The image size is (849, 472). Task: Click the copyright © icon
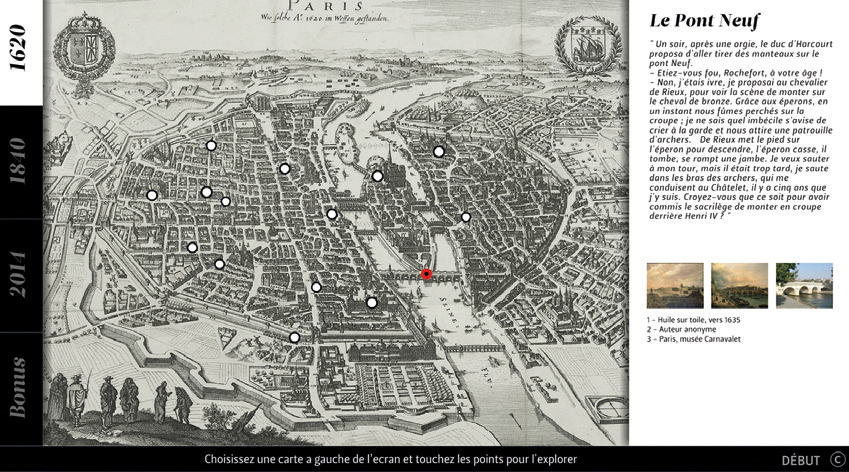838,460
